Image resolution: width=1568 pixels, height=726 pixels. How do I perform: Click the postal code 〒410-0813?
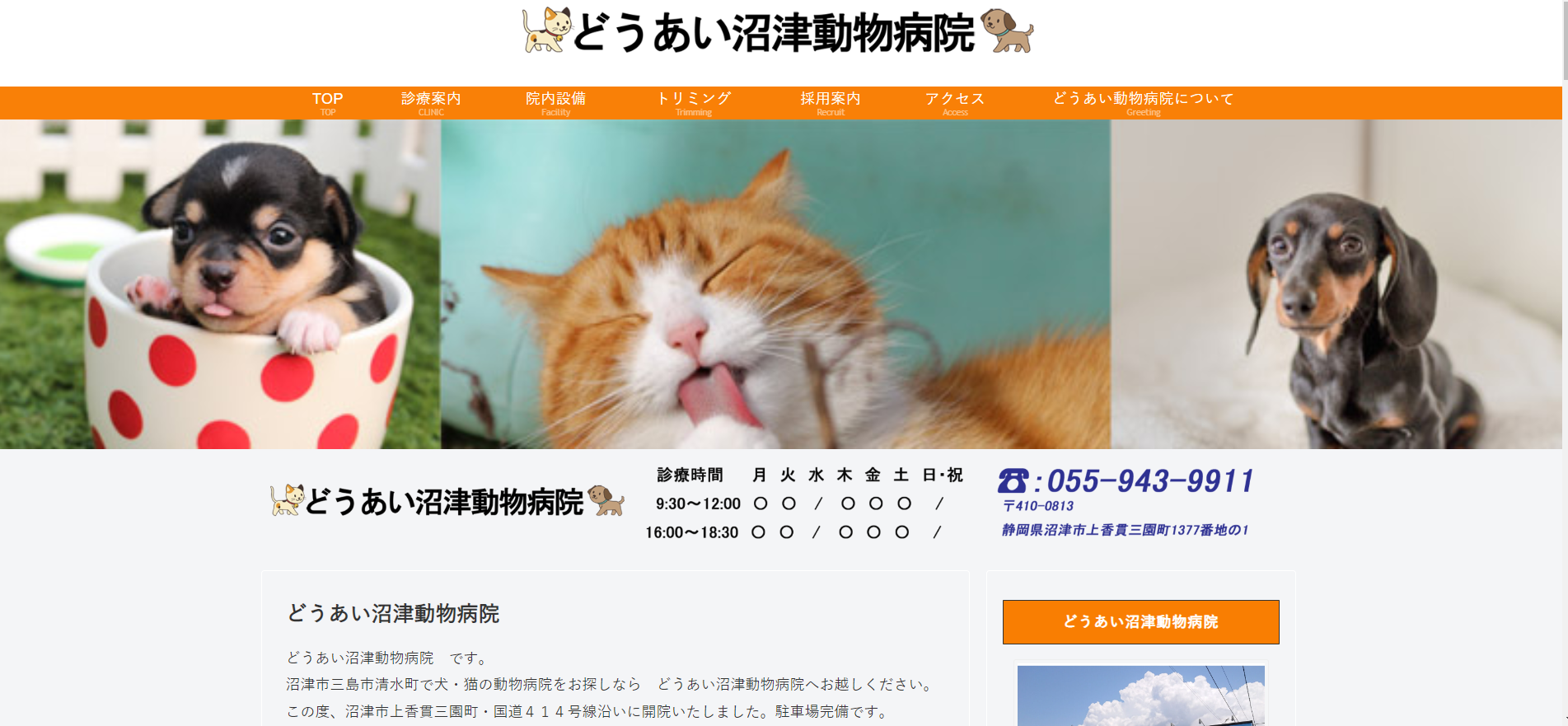click(1038, 506)
